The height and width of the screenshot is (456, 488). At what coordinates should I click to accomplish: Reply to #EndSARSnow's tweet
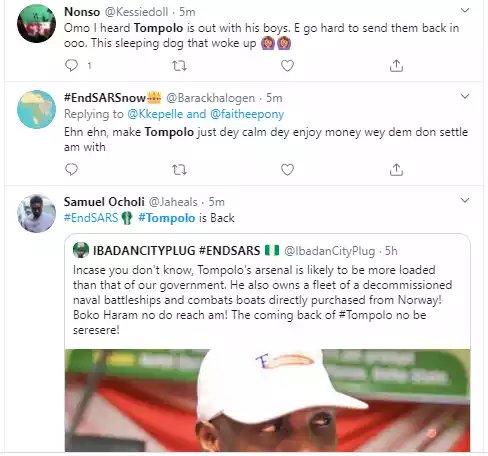(71, 169)
